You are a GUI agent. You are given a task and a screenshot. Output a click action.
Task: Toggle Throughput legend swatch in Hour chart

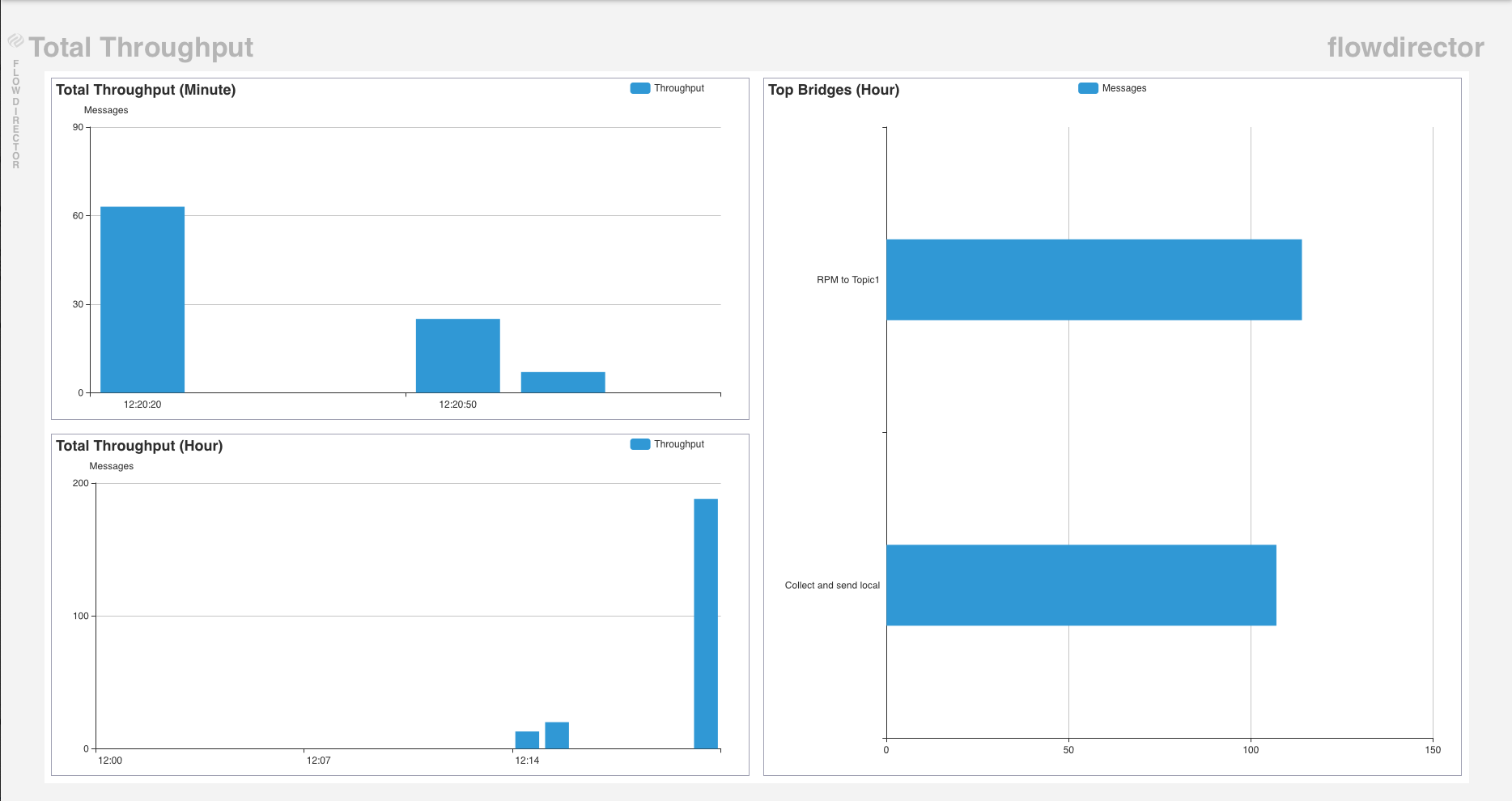pyautogui.click(x=639, y=444)
